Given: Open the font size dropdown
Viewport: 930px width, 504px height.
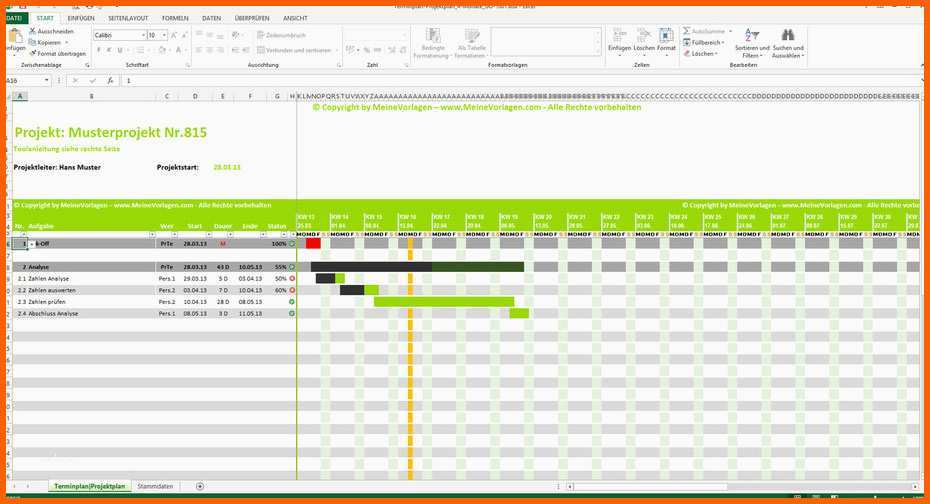Looking at the screenshot, I should [x=164, y=35].
